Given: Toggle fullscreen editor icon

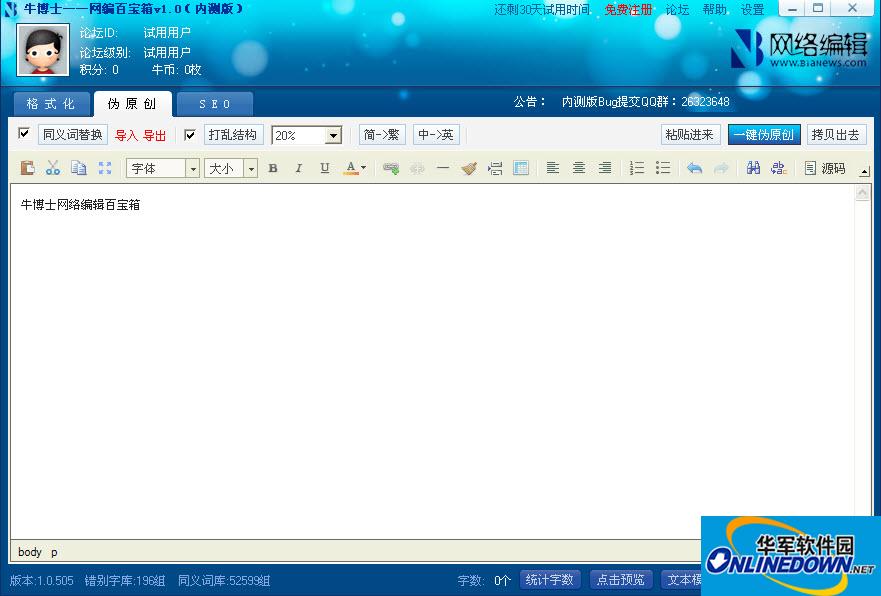Looking at the screenshot, I should [105, 168].
